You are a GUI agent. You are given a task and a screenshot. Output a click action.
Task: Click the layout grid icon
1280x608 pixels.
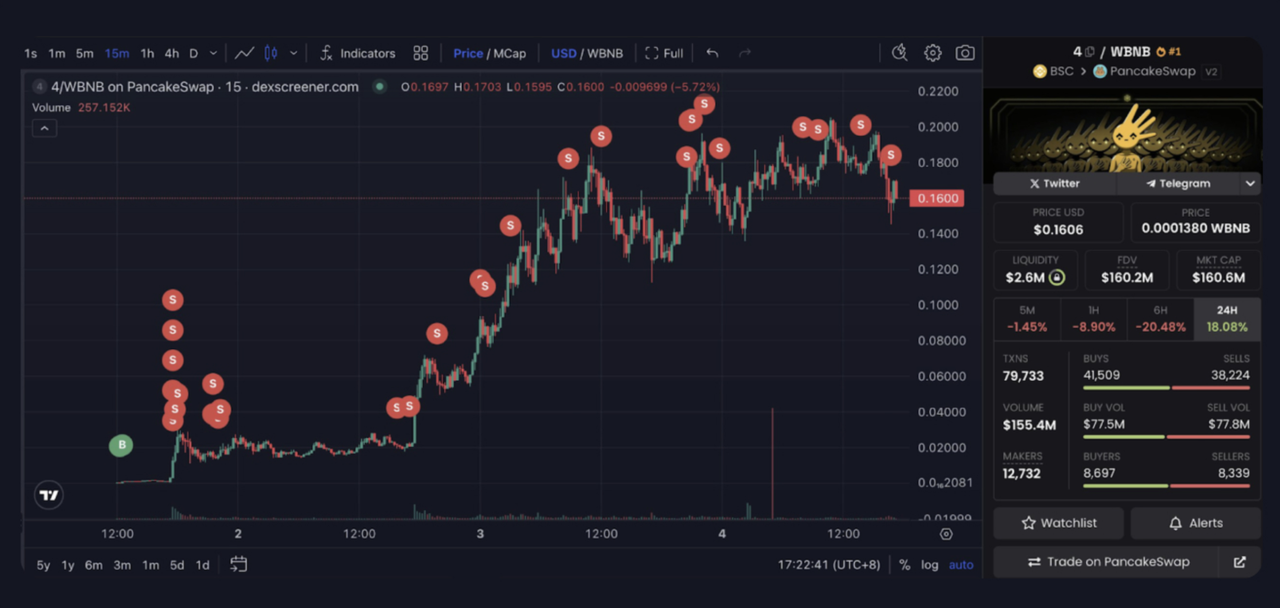[x=421, y=53]
